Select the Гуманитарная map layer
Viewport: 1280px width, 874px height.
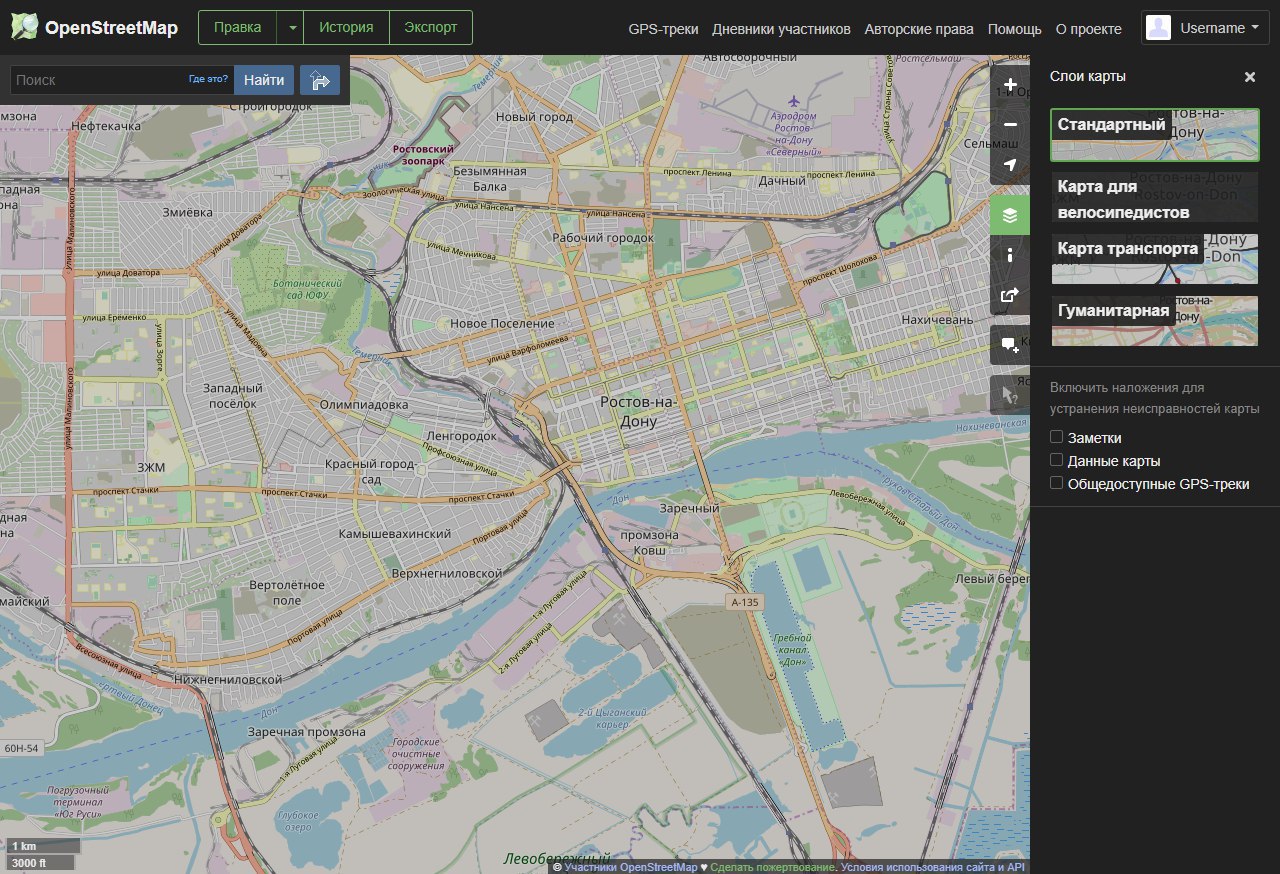[x=1155, y=320]
